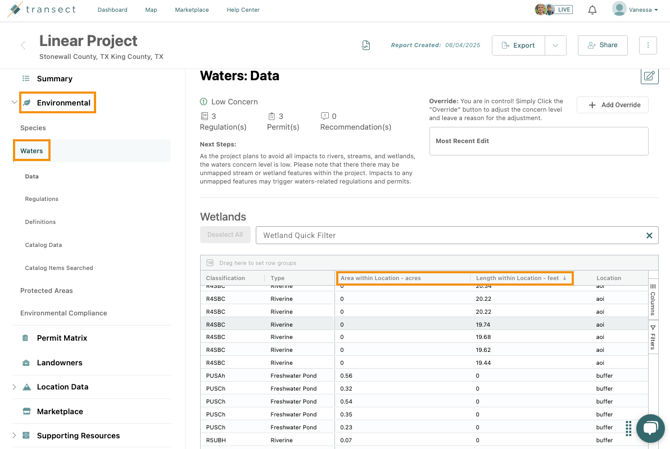Screen dimensions: 670x449
Task: Open the three-dot more options menu
Action: 648,45
